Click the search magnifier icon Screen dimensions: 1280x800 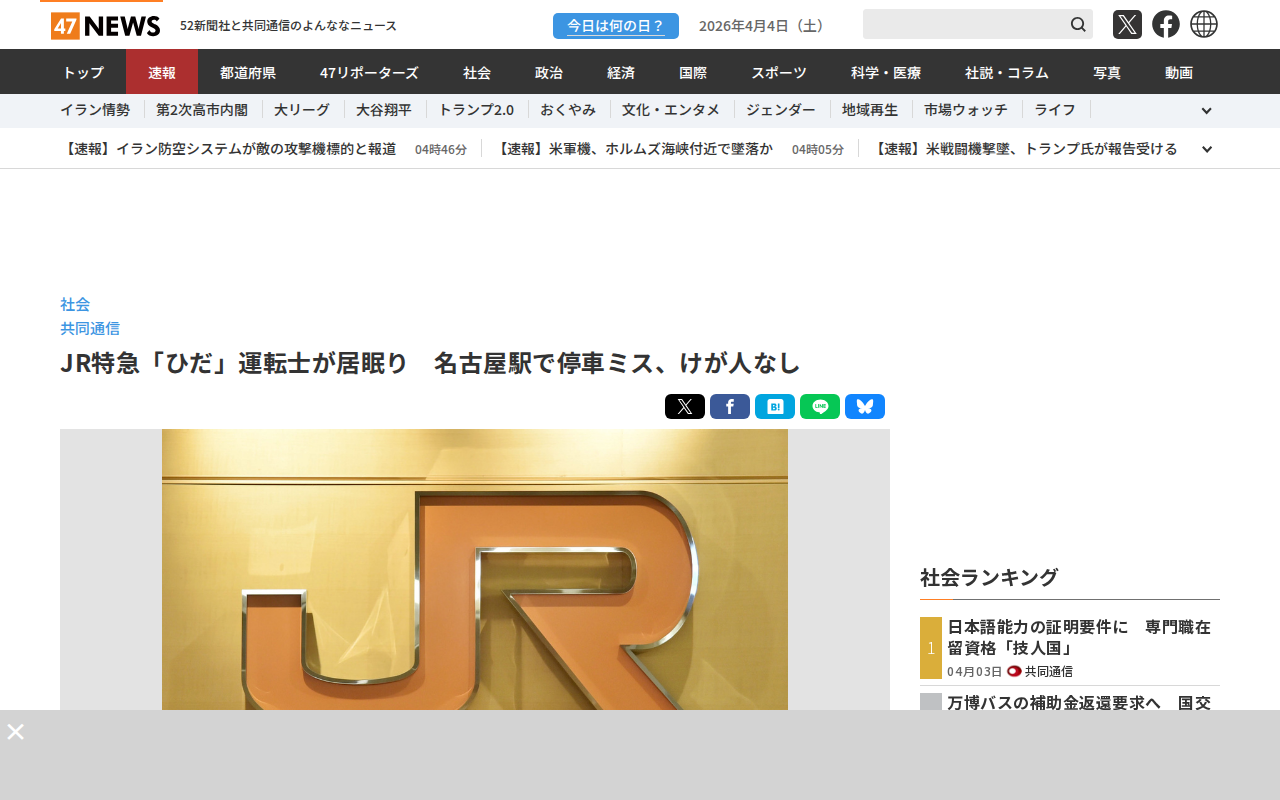click(x=1078, y=25)
